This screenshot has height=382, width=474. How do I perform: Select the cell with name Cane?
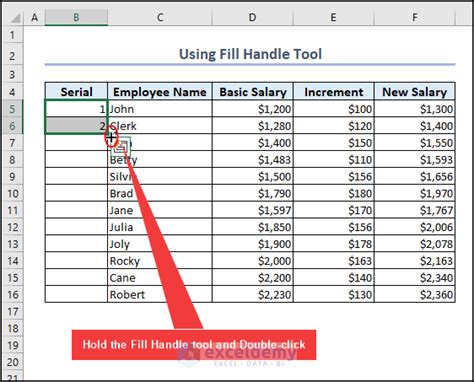(160, 278)
